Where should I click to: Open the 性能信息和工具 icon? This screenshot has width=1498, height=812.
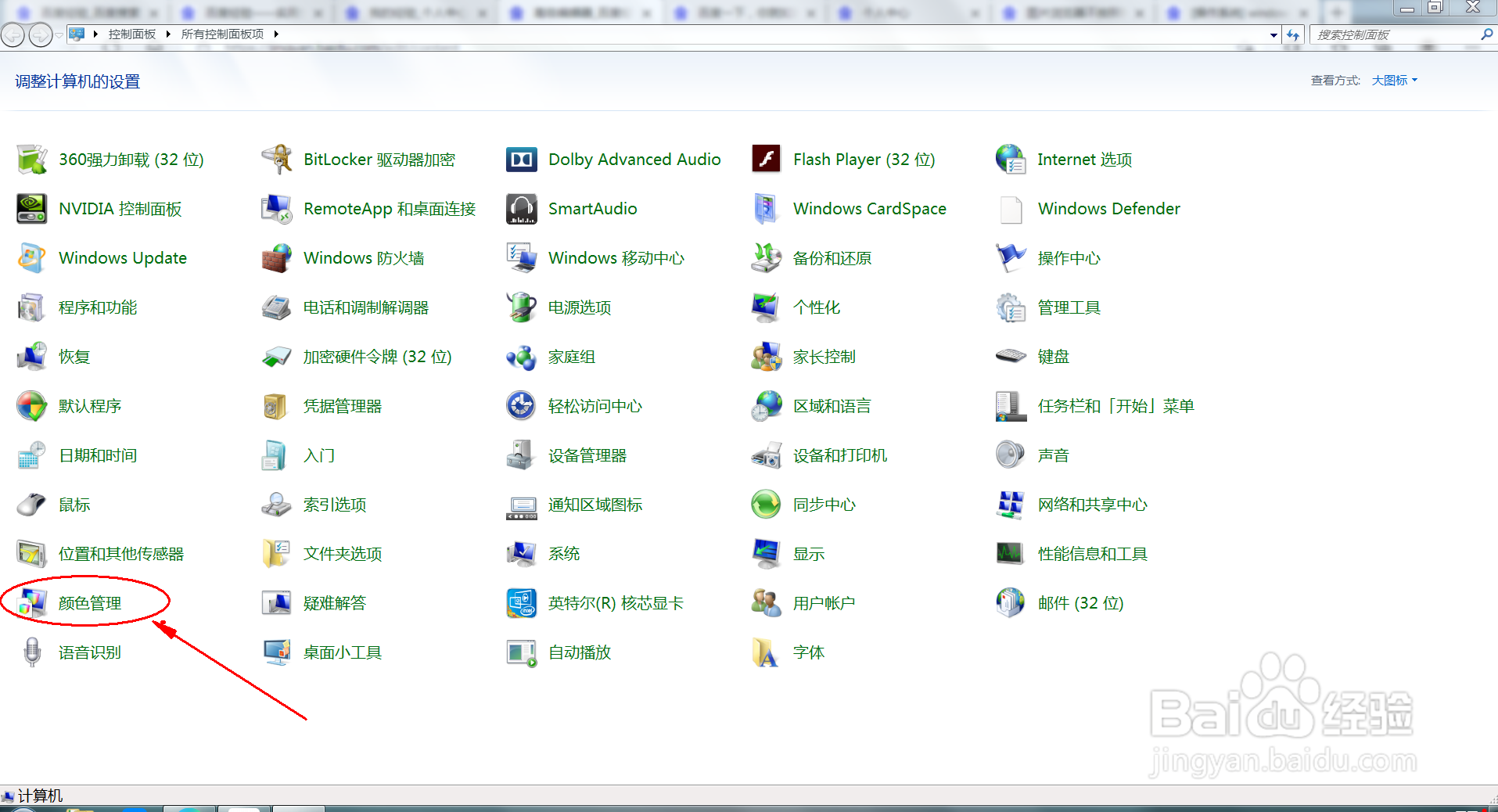point(1011,554)
